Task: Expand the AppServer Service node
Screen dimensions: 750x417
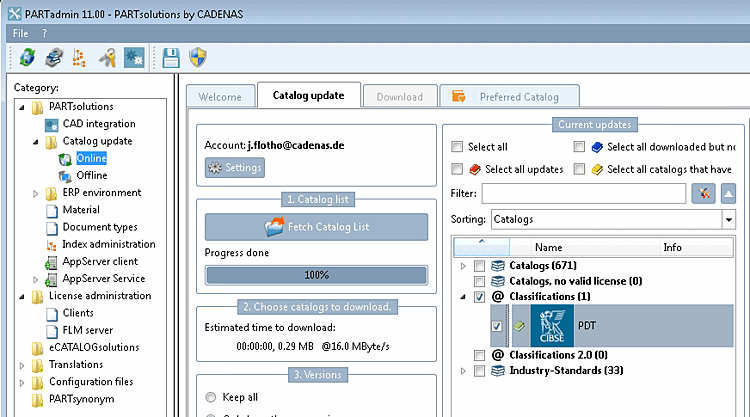Action: (x=35, y=280)
